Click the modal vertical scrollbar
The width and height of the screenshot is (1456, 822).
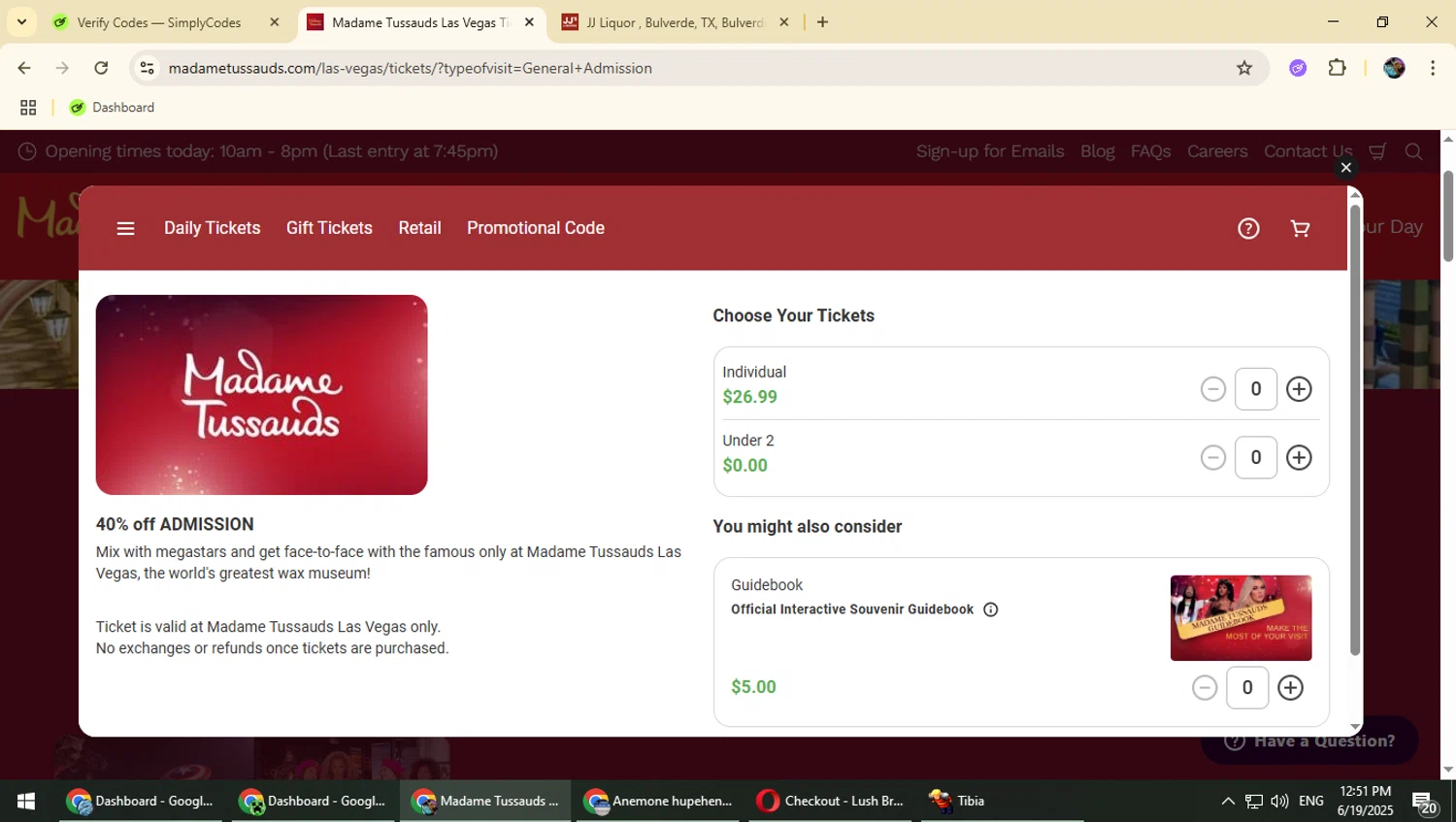point(1355,429)
